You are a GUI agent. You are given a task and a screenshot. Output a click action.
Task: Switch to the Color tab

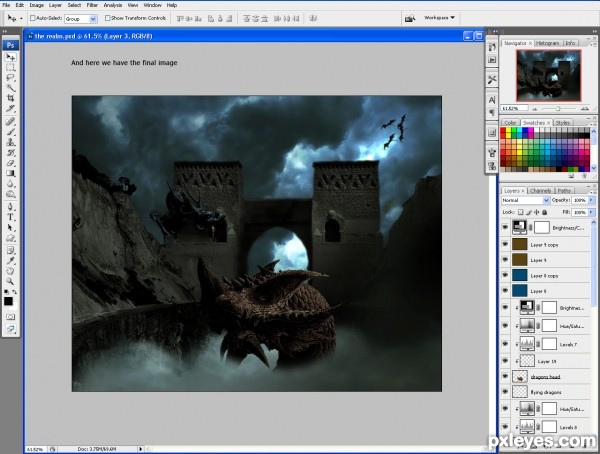coord(510,123)
